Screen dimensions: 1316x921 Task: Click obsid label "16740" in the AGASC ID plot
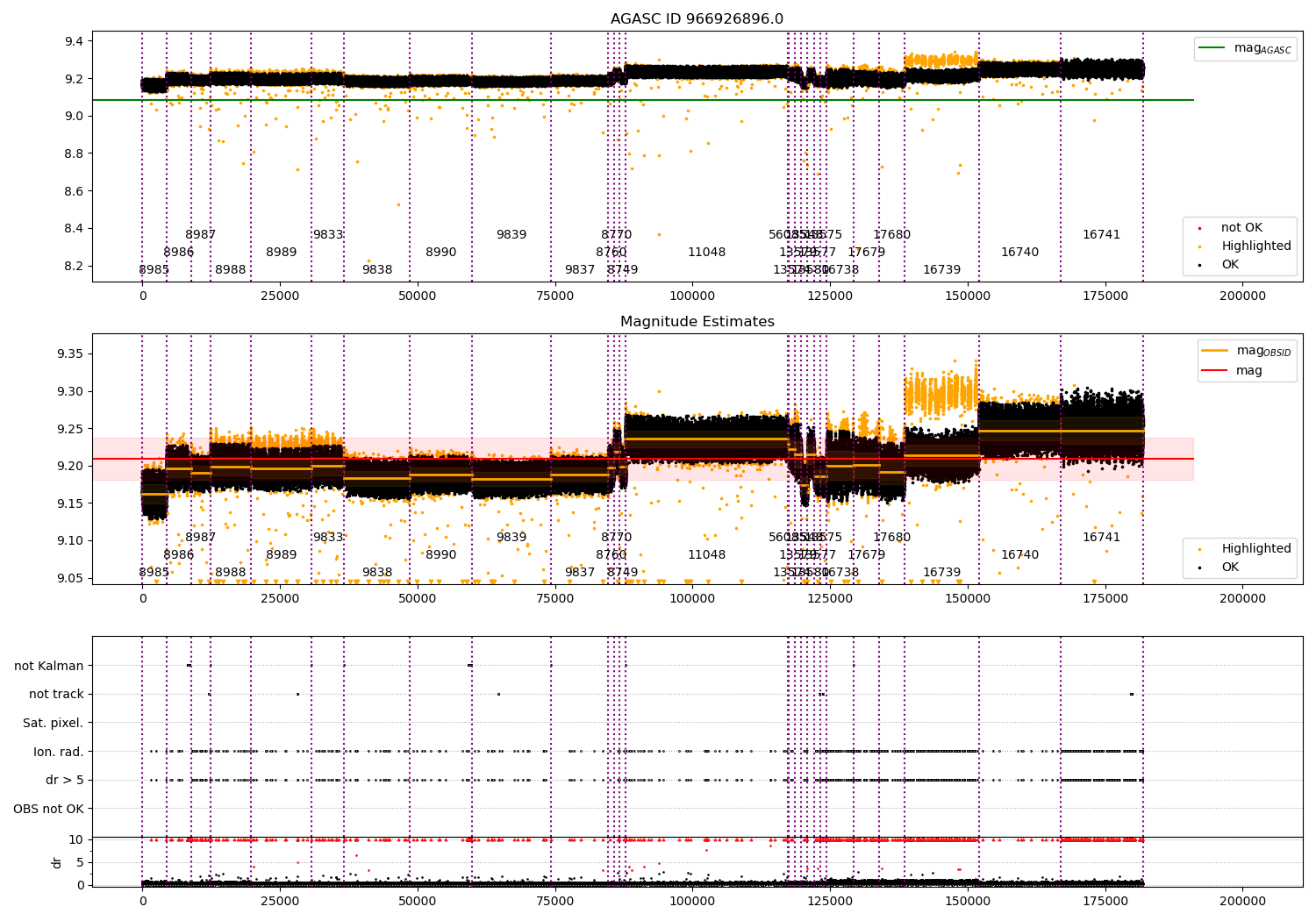click(x=1020, y=253)
